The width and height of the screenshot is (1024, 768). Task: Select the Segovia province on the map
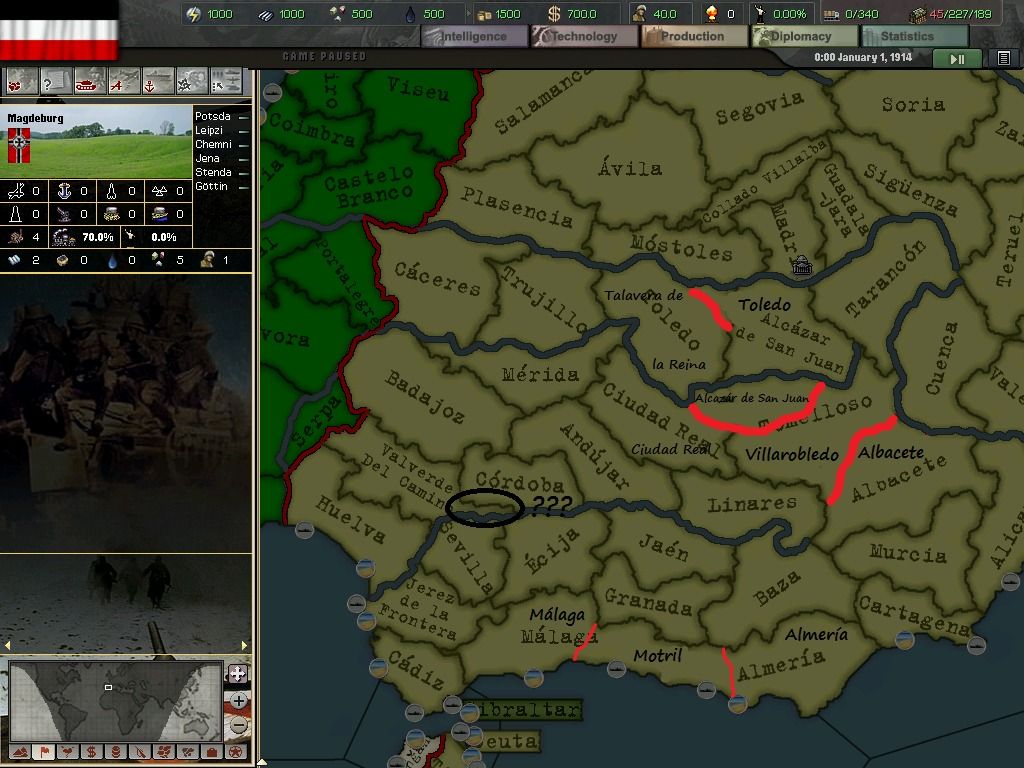[760, 108]
